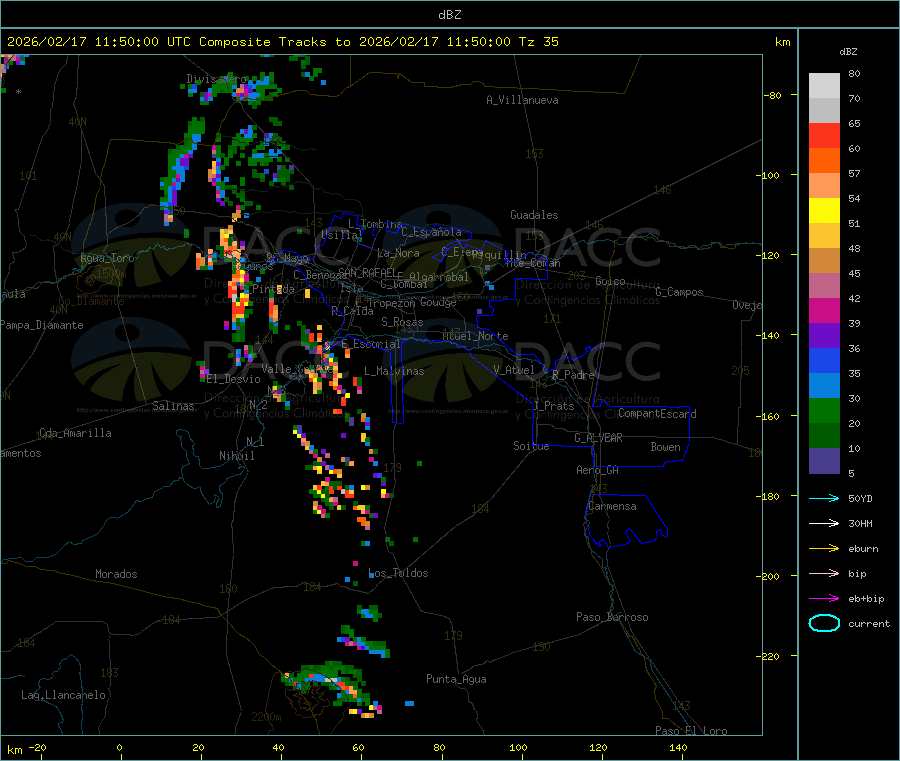Click the Goudge map label
Image resolution: width=900 pixels, height=761 pixels.
click(x=438, y=302)
